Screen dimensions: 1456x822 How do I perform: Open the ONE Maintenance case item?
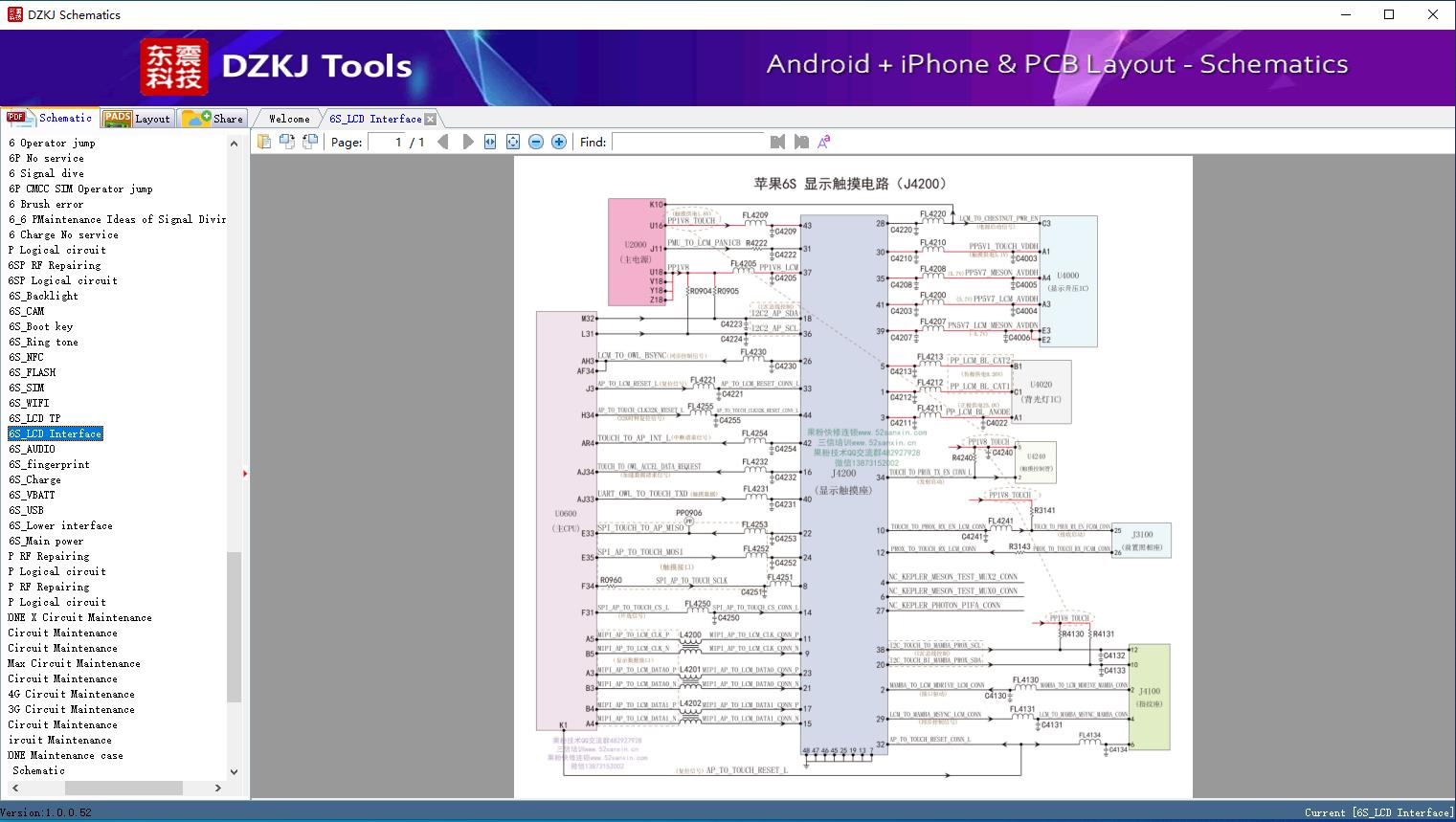coord(66,755)
